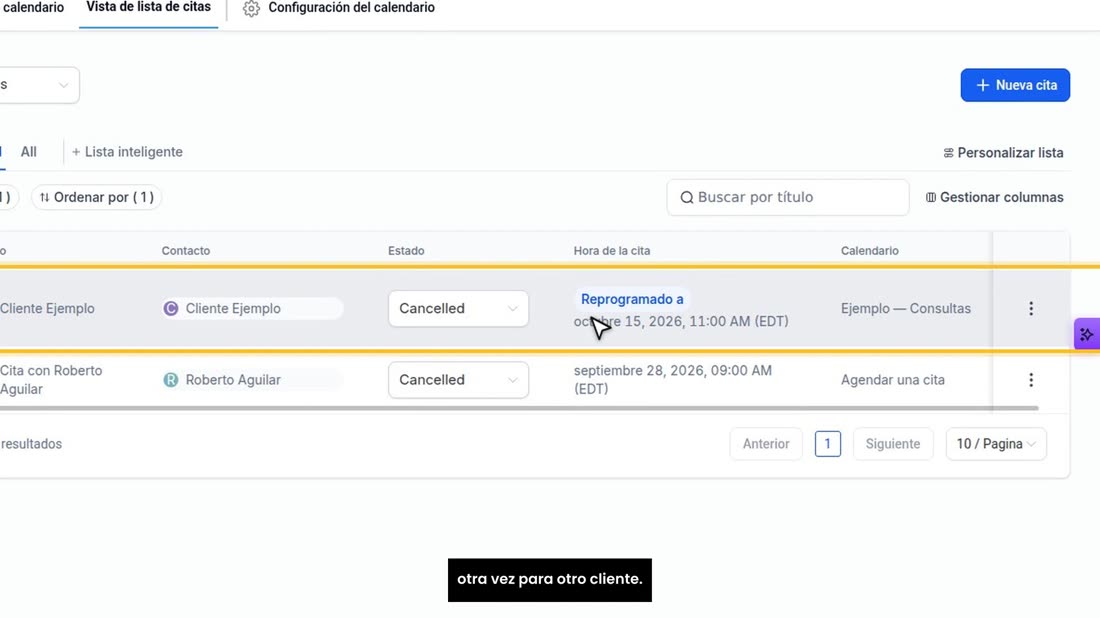
Task: Click the plus icon on Nueva cita
Action: click(x=982, y=85)
